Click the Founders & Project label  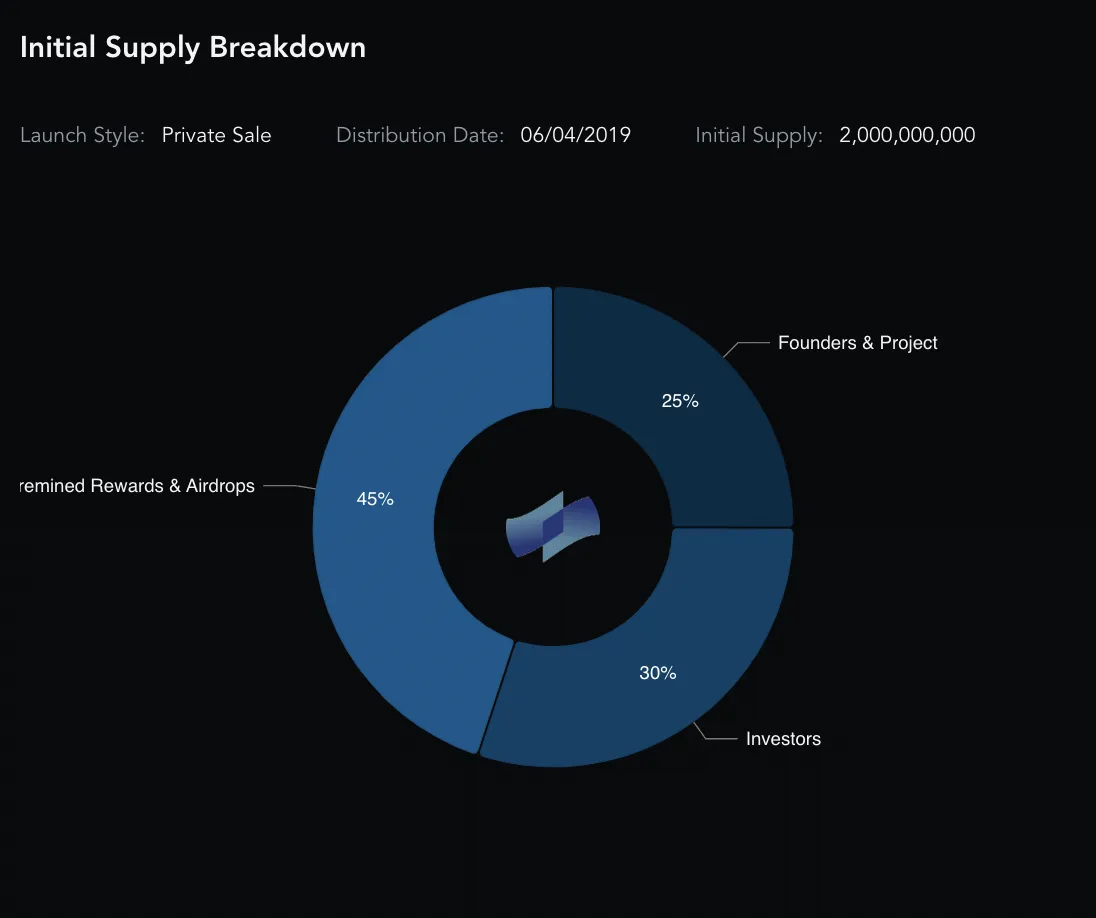pyautogui.click(x=857, y=343)
